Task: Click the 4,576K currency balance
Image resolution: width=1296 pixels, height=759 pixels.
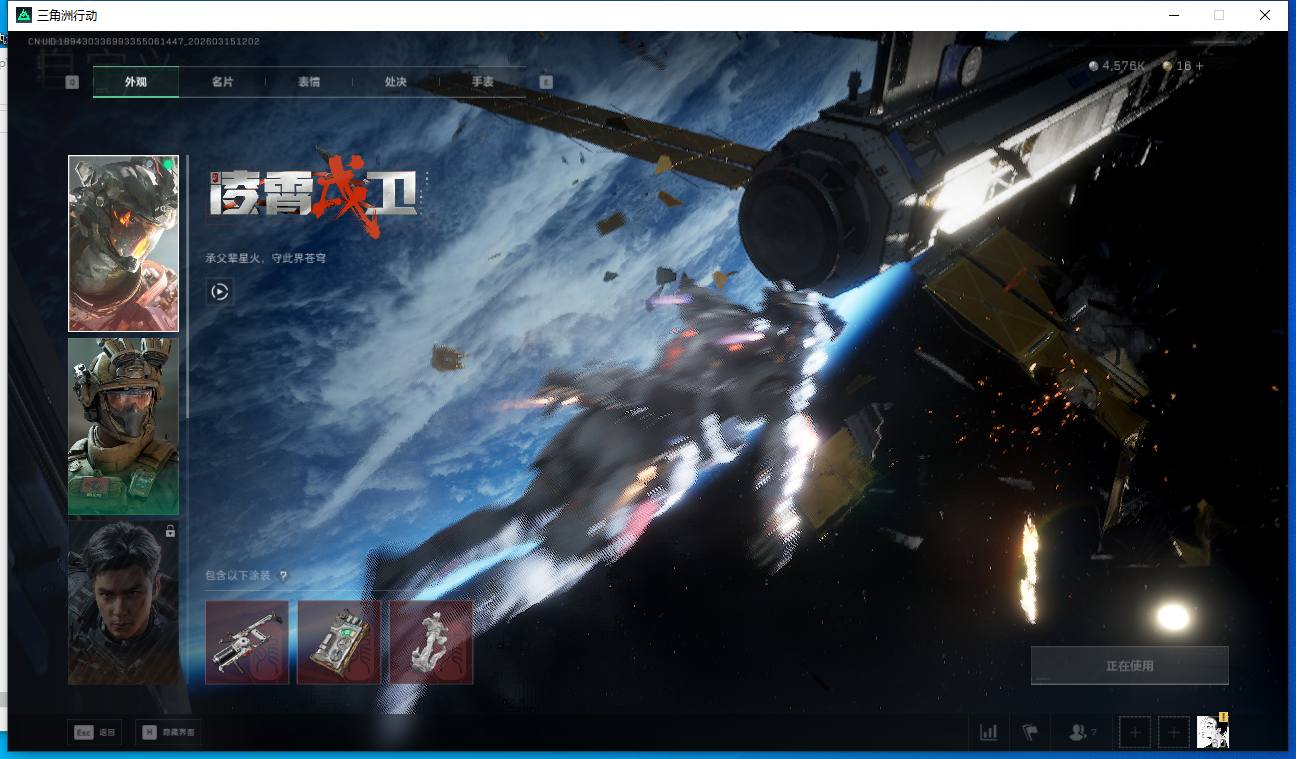Action: 1117,66
